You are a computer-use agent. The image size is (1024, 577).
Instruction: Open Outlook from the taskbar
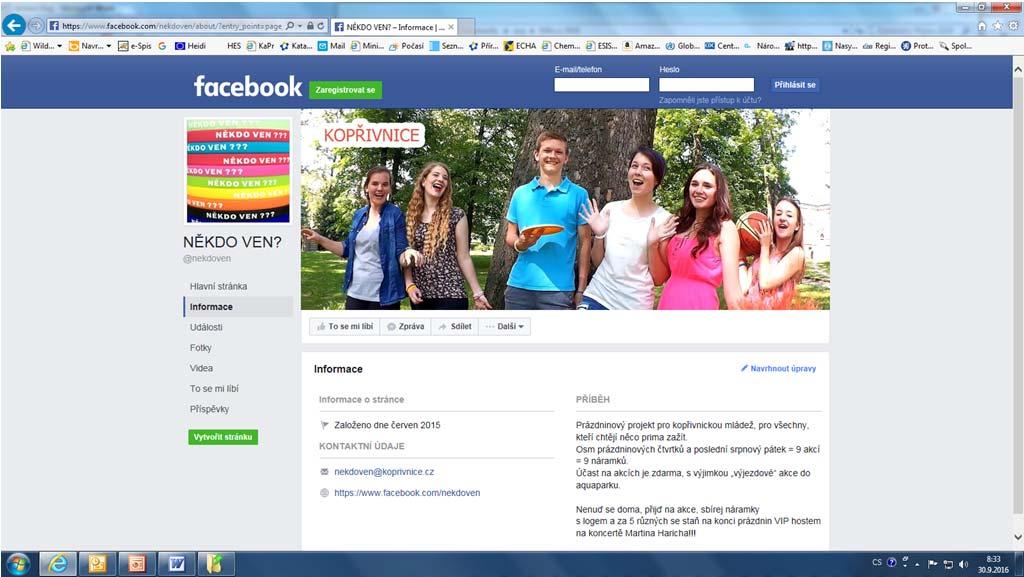[x=97, y=563]
